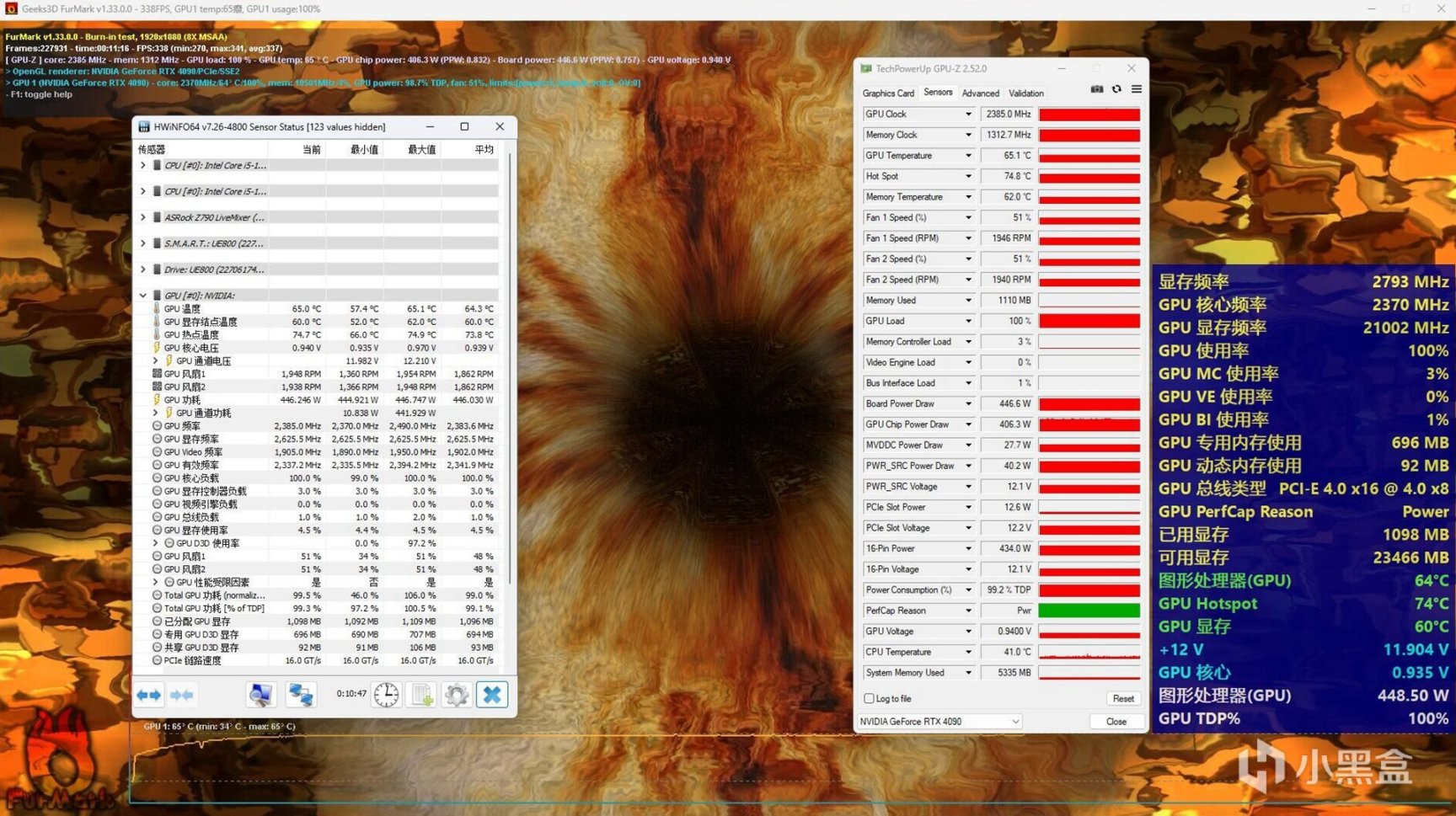The height and width of the screenshot is (816, 1456).
Task: Open the NVIDIA GeForce RTX 4090 device selector
Action: [939, 722]
